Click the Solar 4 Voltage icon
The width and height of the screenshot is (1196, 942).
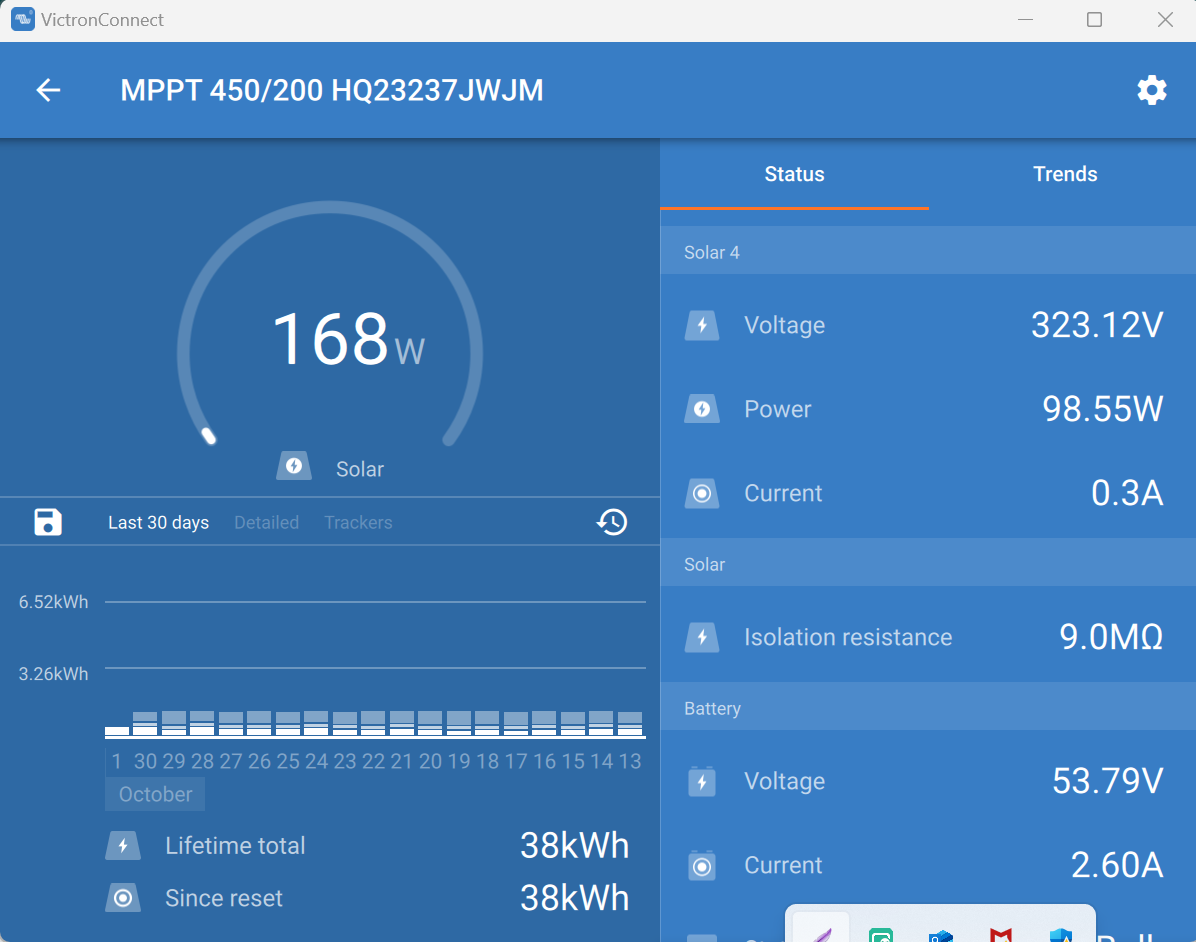[x=702, y=326]
